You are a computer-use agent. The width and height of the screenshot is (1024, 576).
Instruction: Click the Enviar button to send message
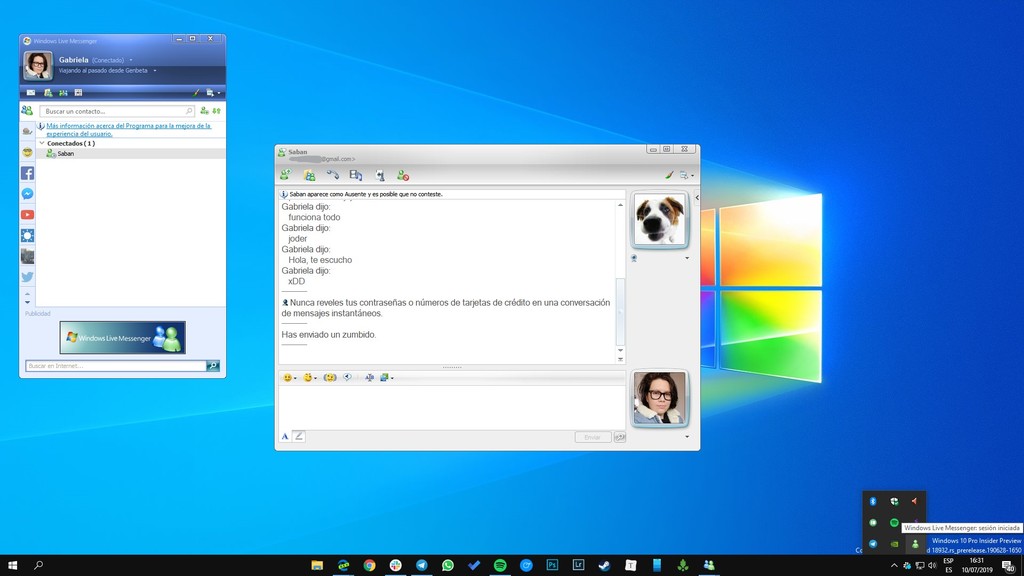click(x=593, y=436)
